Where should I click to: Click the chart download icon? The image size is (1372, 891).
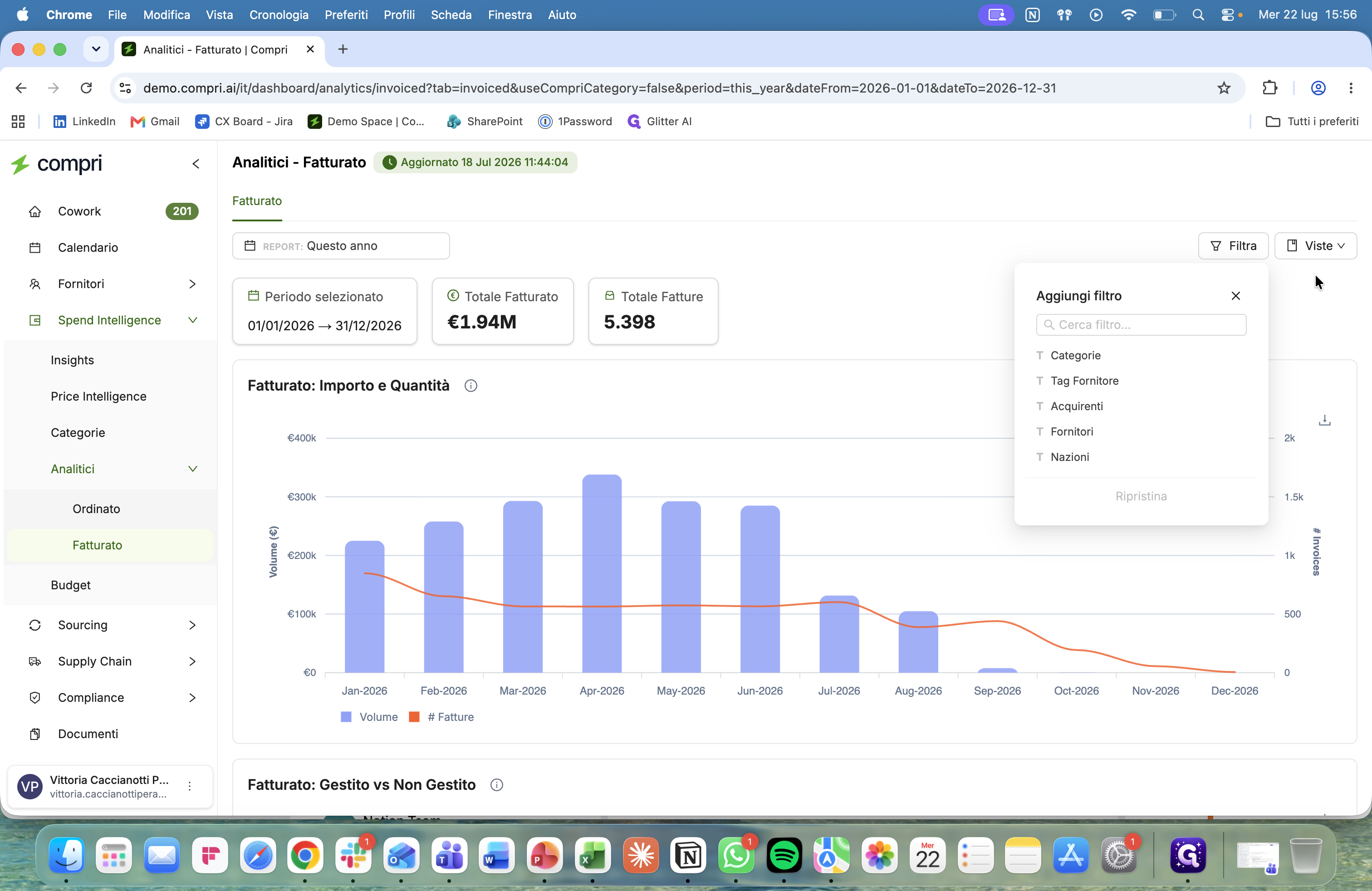[1324, 421]
